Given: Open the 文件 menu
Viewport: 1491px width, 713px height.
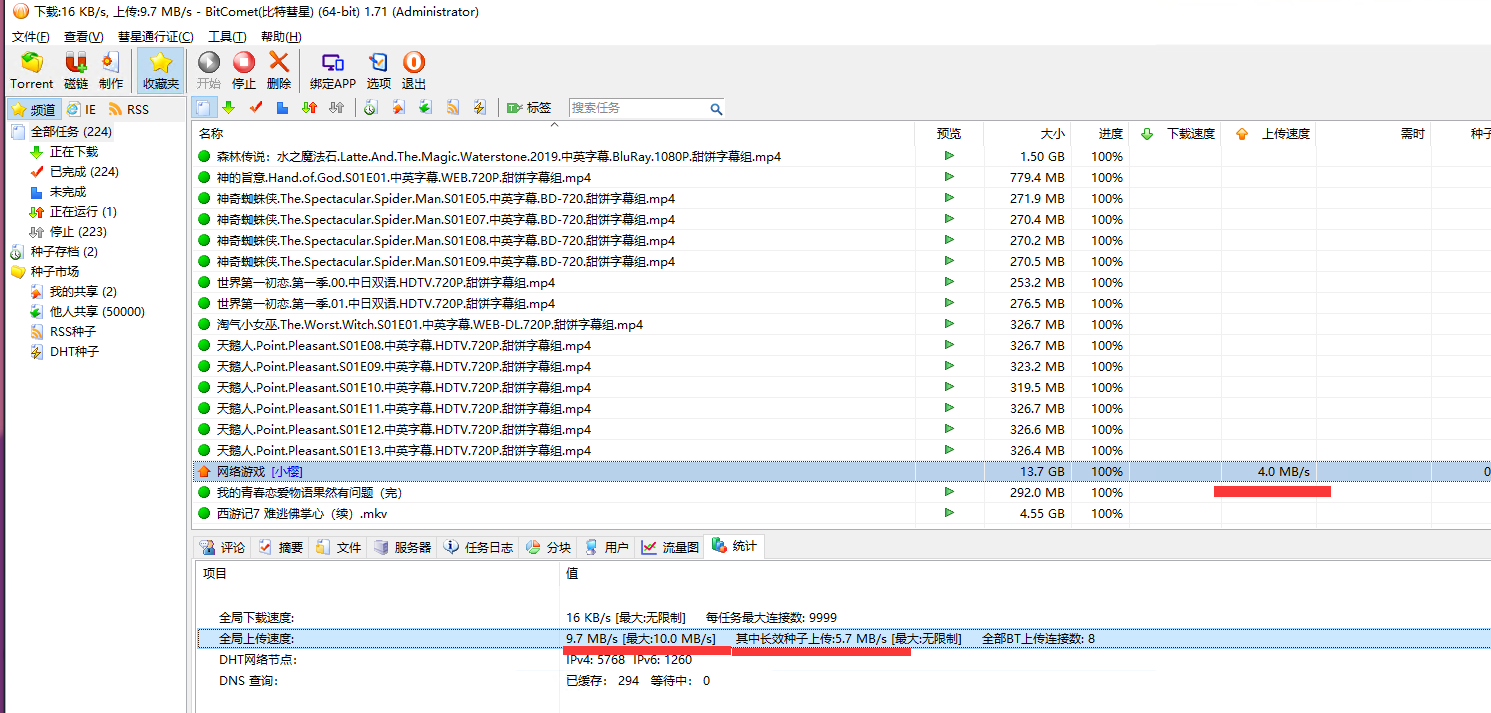Looking at the screenshot, I should coord(31,37).
